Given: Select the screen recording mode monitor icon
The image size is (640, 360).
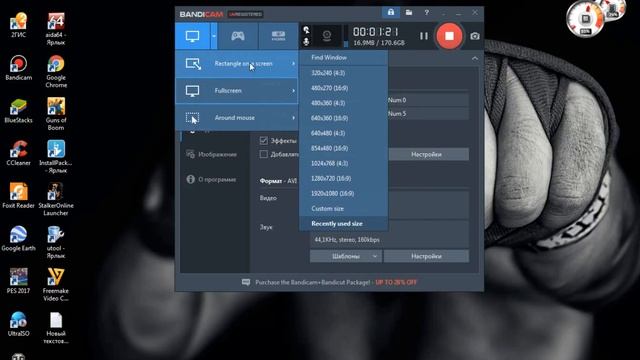Looking at the screenshot, I should tap(192, 36).
